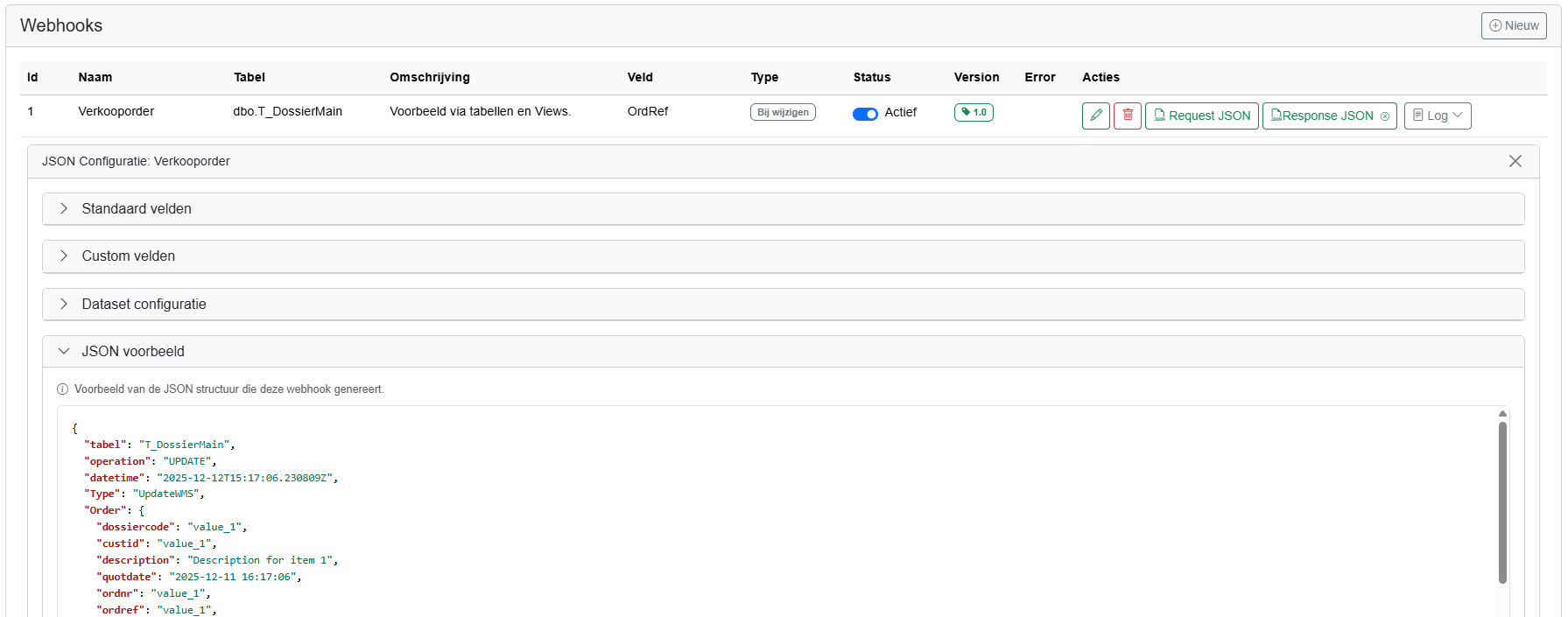This screenshot has height=617, width=1568.
Task: Click the "quotdate" JSON line
Action: (199, 577)
